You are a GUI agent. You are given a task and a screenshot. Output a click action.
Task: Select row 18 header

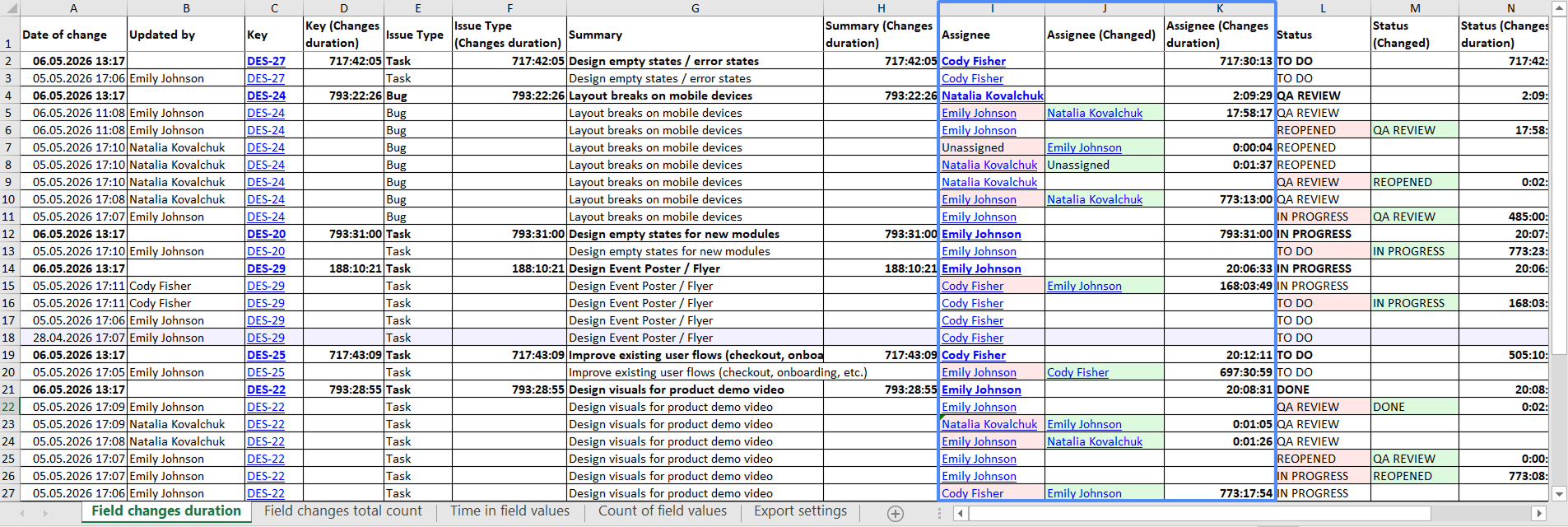click(9, 338)
